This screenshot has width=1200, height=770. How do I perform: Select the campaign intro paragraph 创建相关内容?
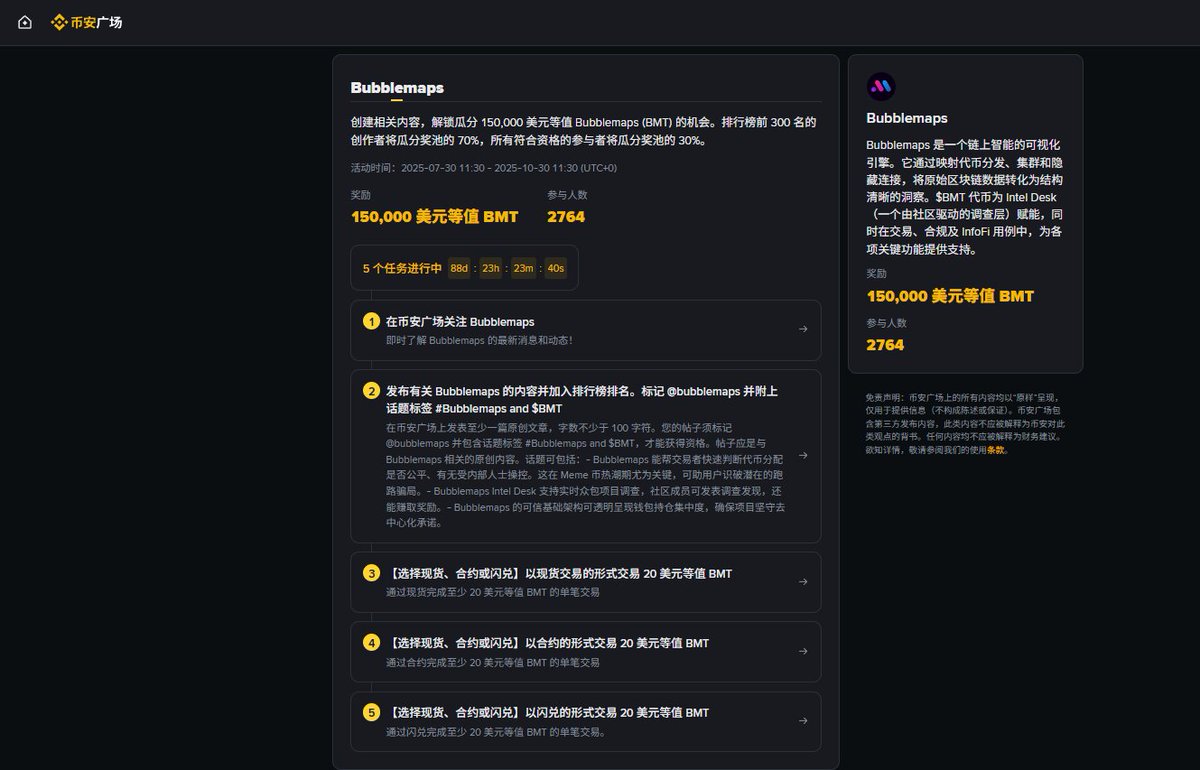tap(584, 131)
